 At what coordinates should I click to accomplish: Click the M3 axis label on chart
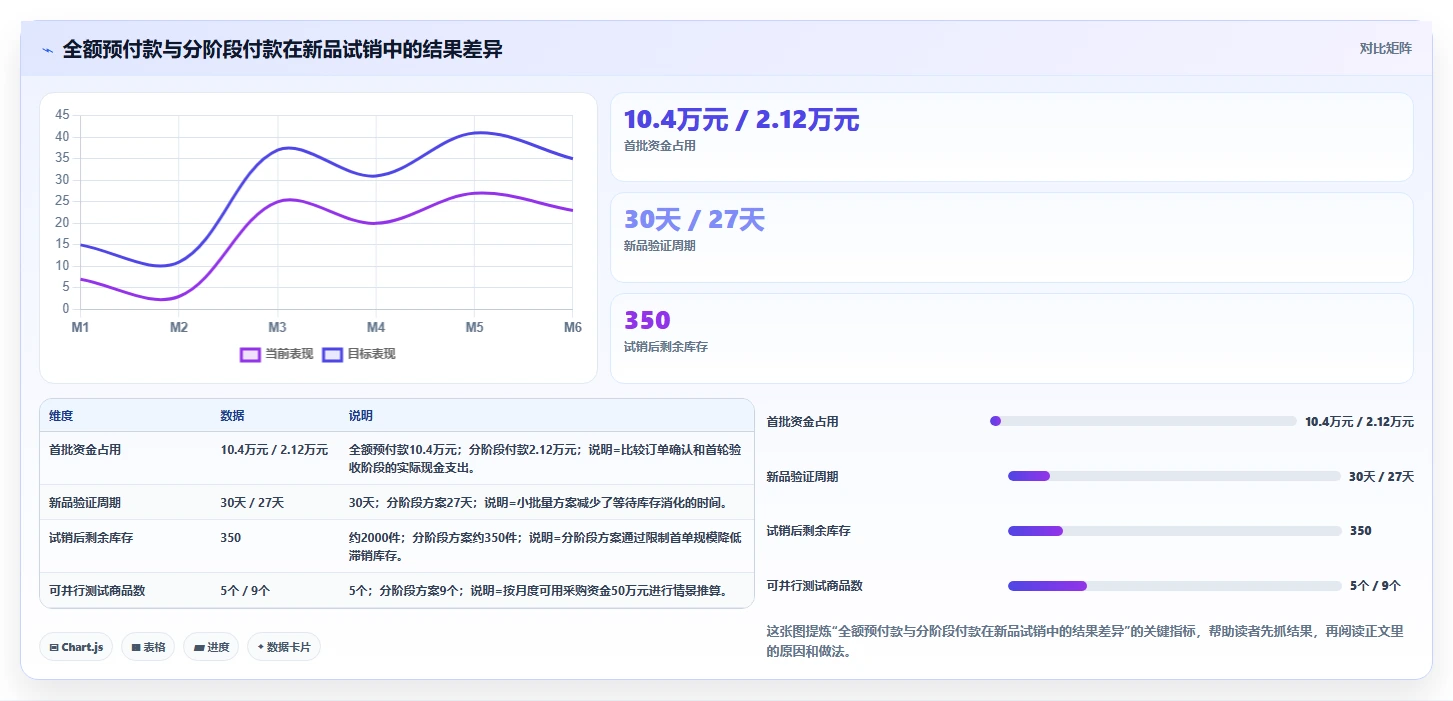[x=277, y=327]
